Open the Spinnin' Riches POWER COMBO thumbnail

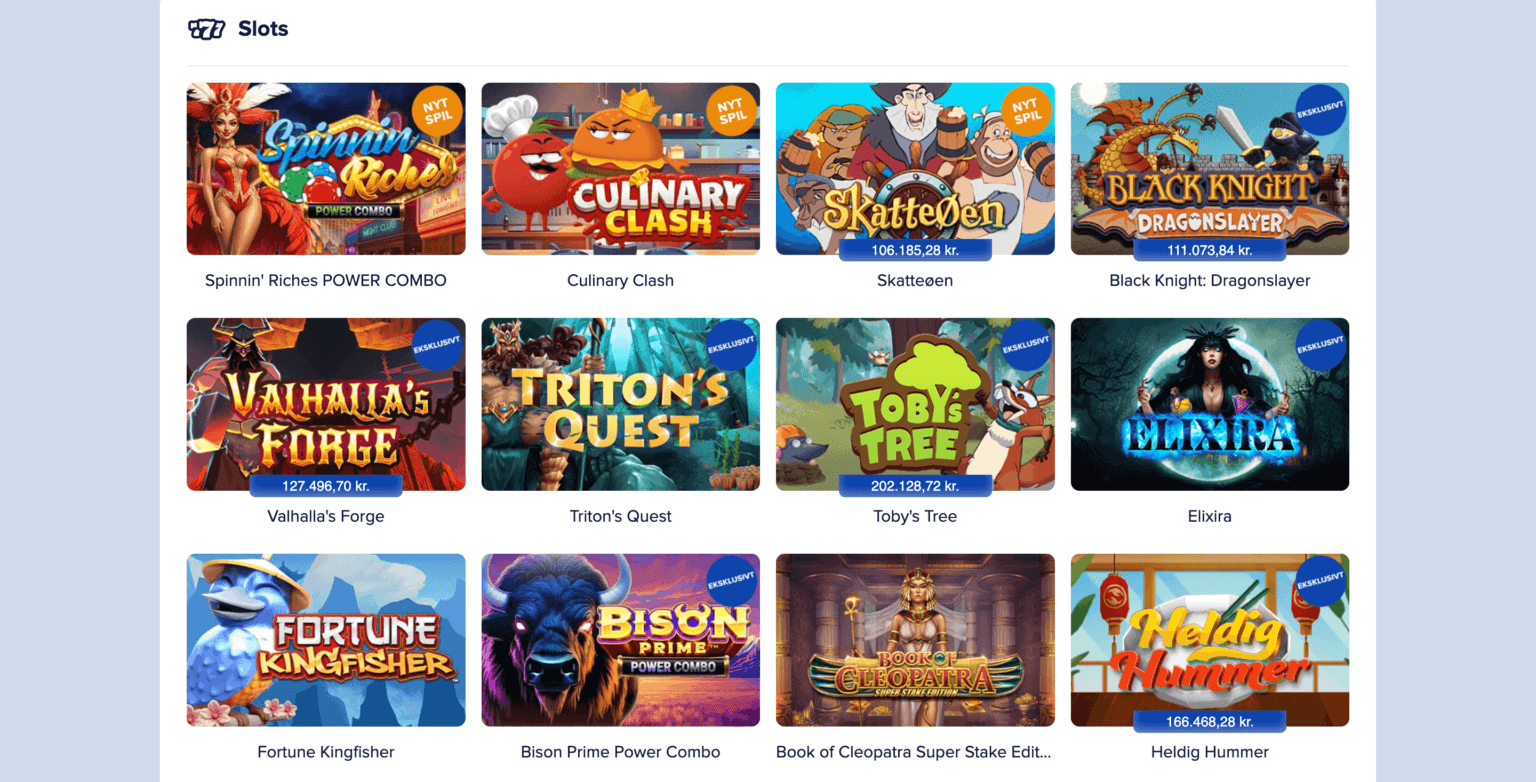pyautogui.click(x=326, y=169)
